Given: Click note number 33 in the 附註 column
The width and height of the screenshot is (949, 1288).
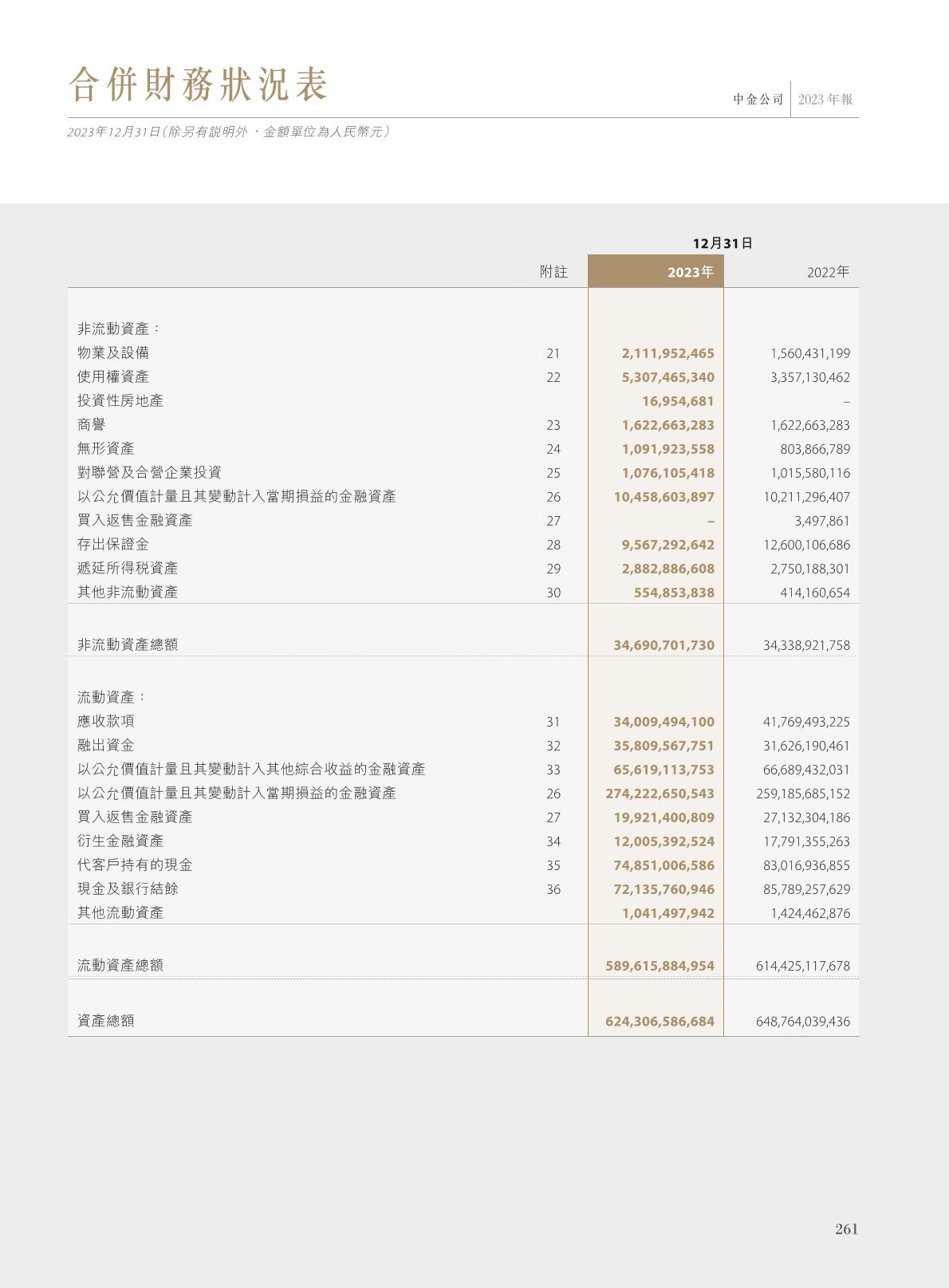Looking at the screenshot, I should 553,770.
